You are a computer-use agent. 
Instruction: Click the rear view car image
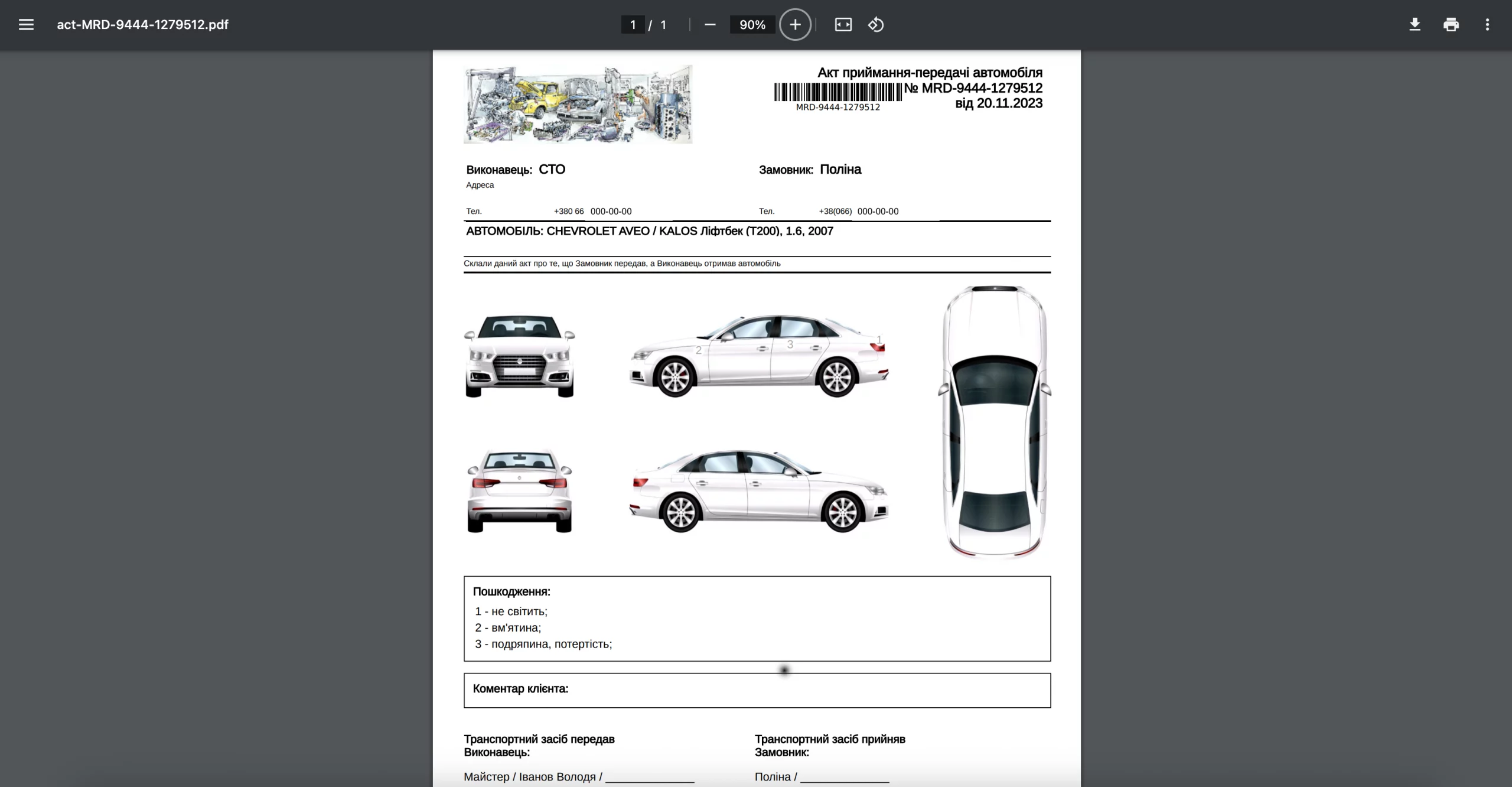tap(520, 492)
